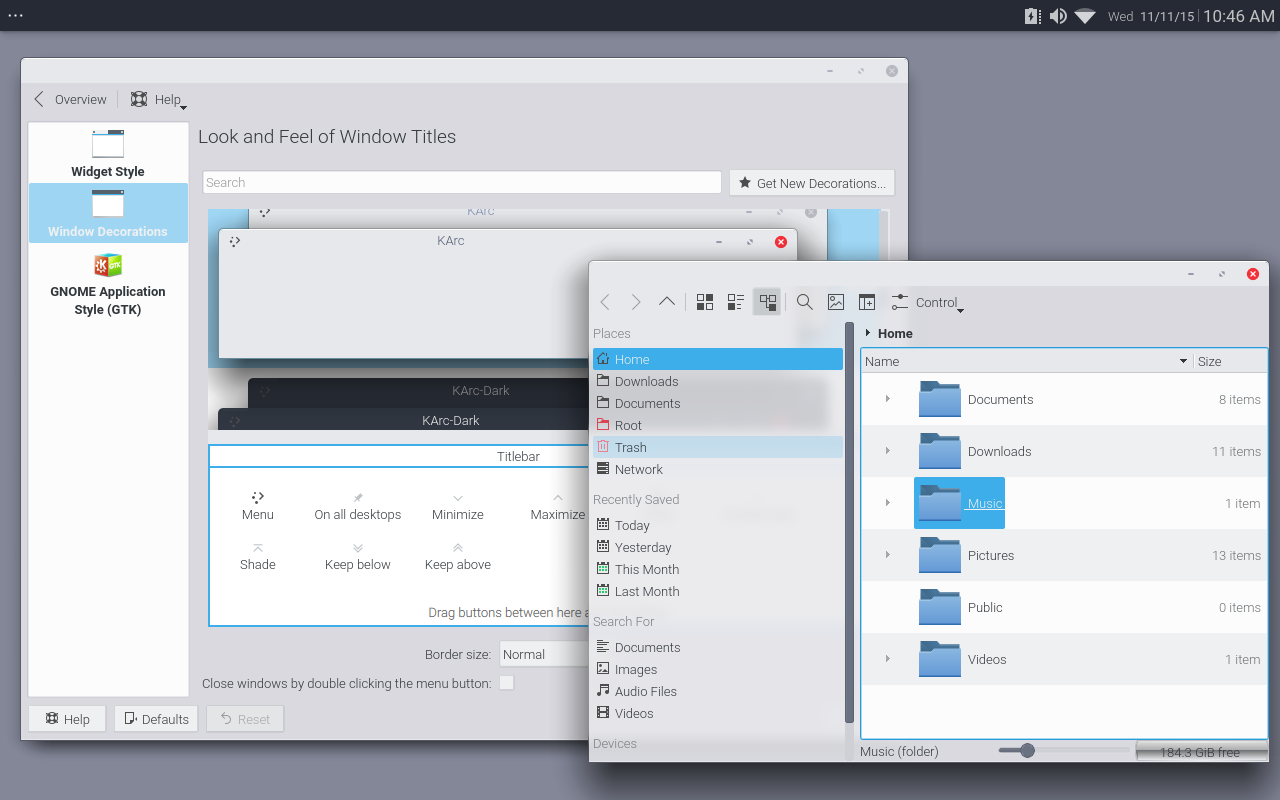Click the Home breadcrumb in location bar
1280x800 pixels.
tap(895, 333)
